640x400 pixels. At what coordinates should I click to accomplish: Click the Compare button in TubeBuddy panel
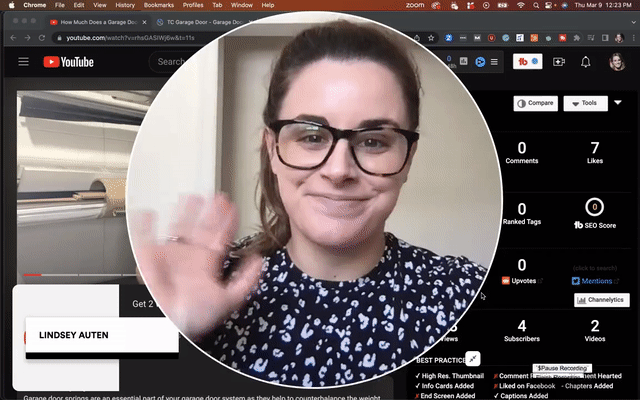536,103
